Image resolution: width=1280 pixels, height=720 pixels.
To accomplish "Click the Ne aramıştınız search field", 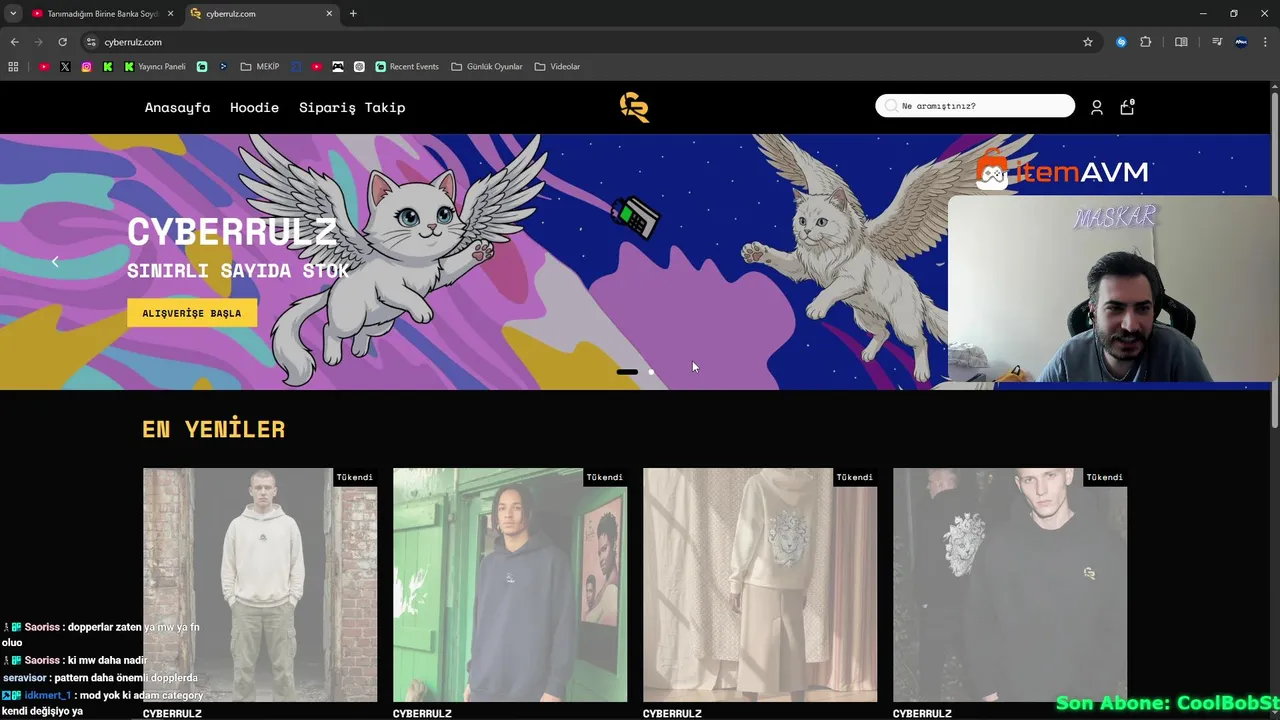I will (975, 106).
